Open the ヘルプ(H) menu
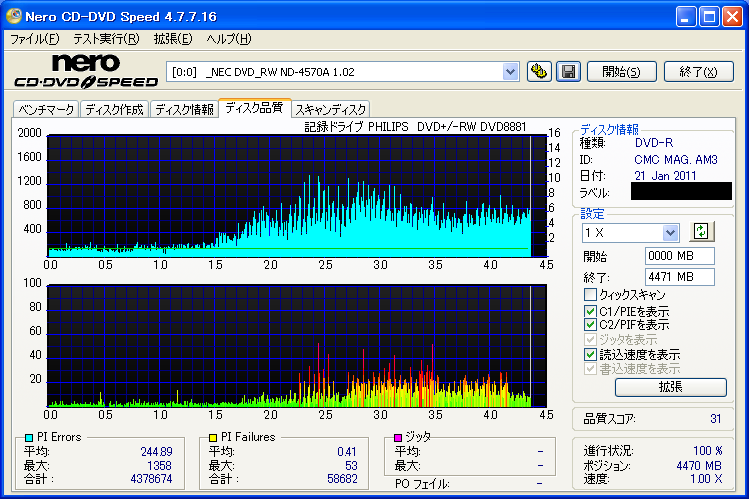749x499 pixels. coord(229,39)
